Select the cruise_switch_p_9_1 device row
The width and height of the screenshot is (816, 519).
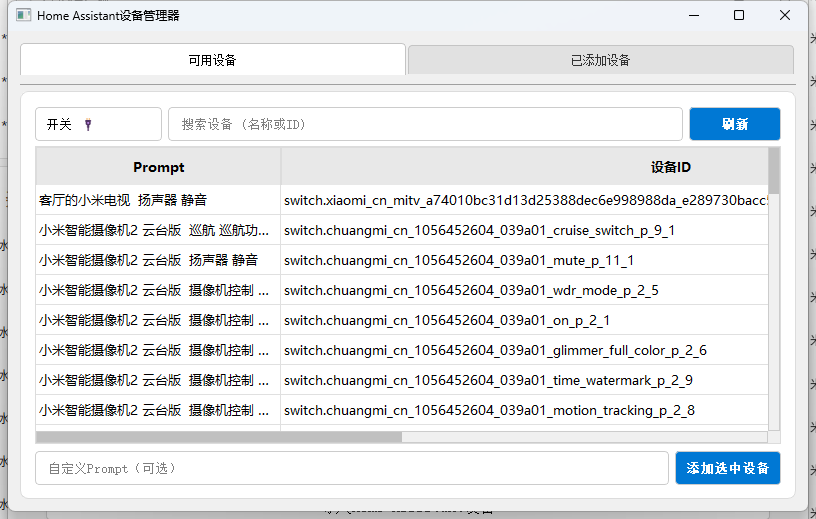(x=479, y=231)
